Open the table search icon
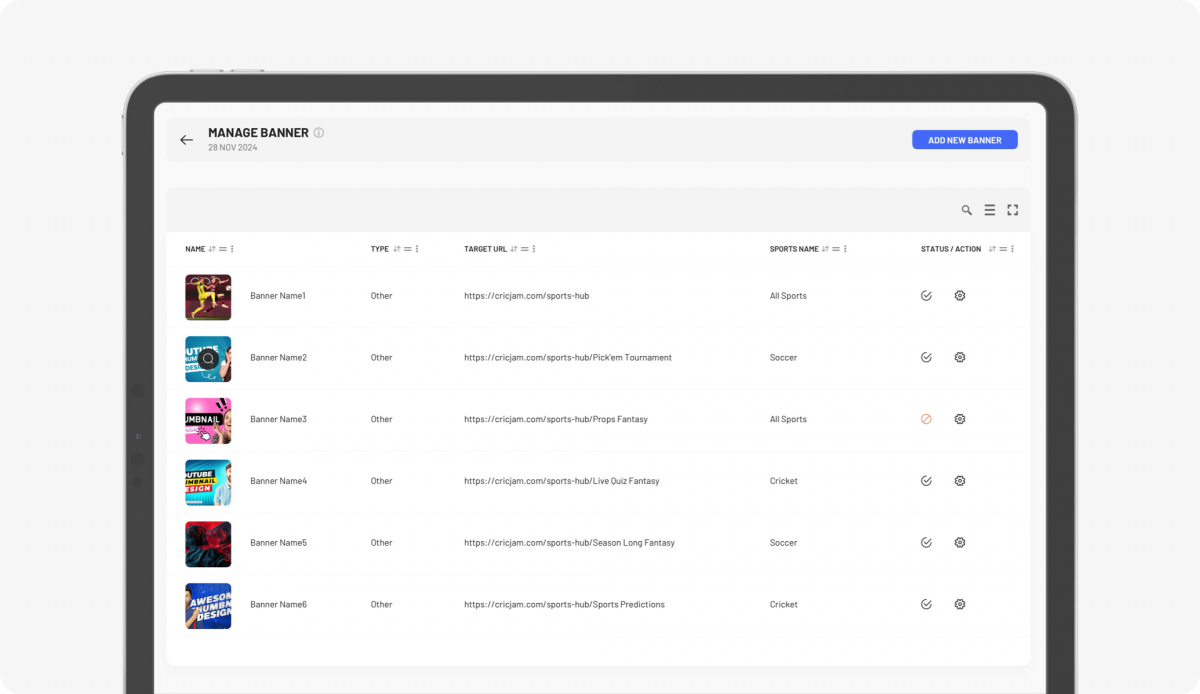Viewport: 1200px width, 694px height. (x=966, y=210)
